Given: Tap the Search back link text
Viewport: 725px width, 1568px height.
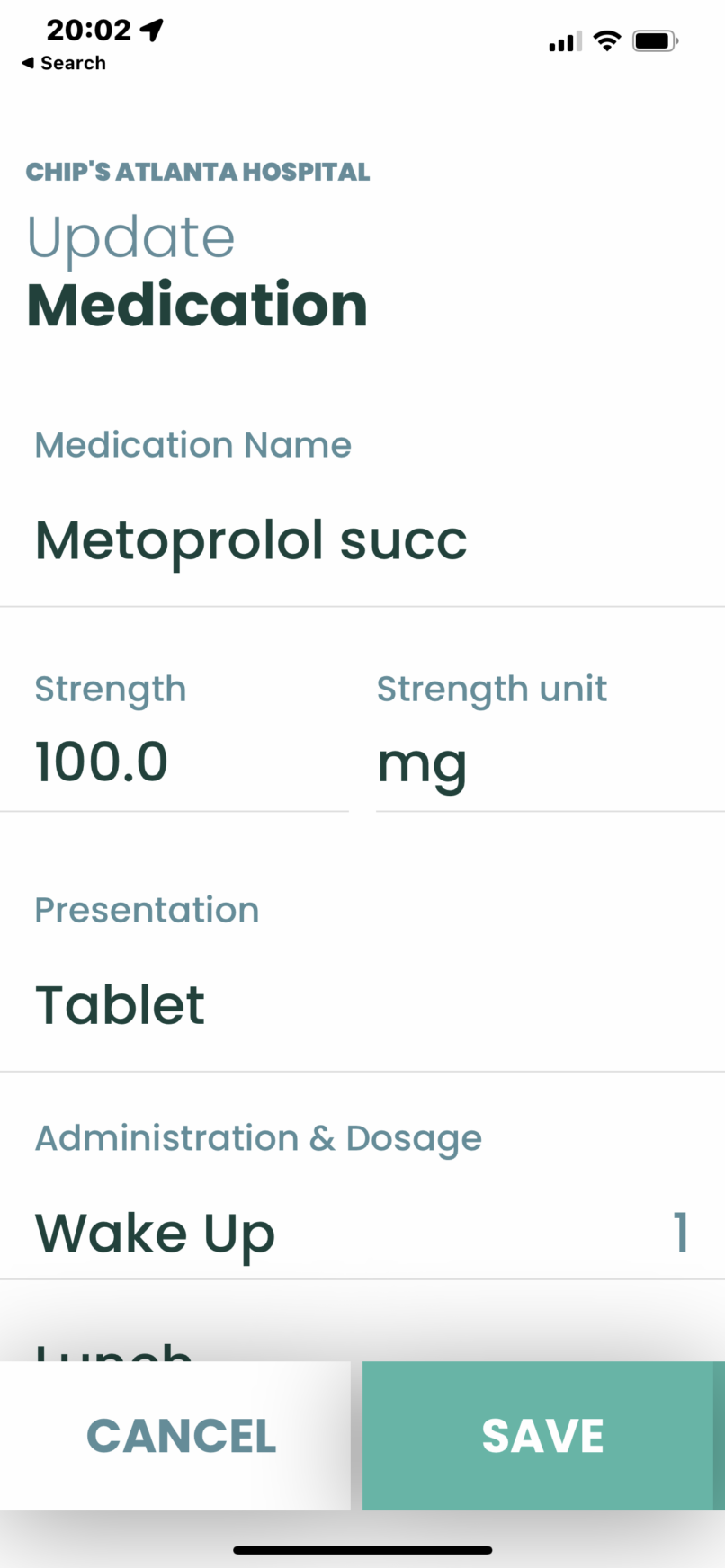Looking at the screenshot, I should [73, 63].
